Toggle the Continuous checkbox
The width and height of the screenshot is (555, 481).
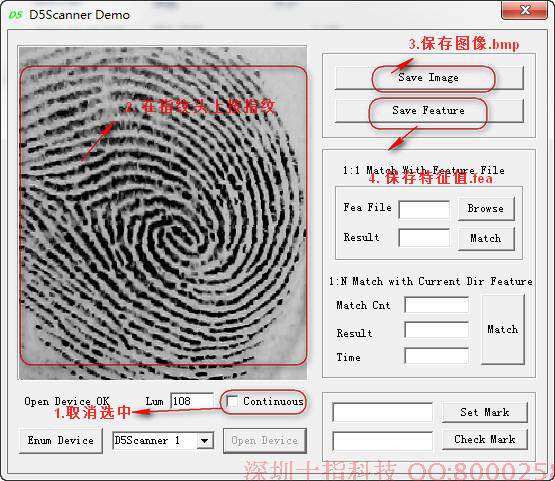tap(232, 401)
